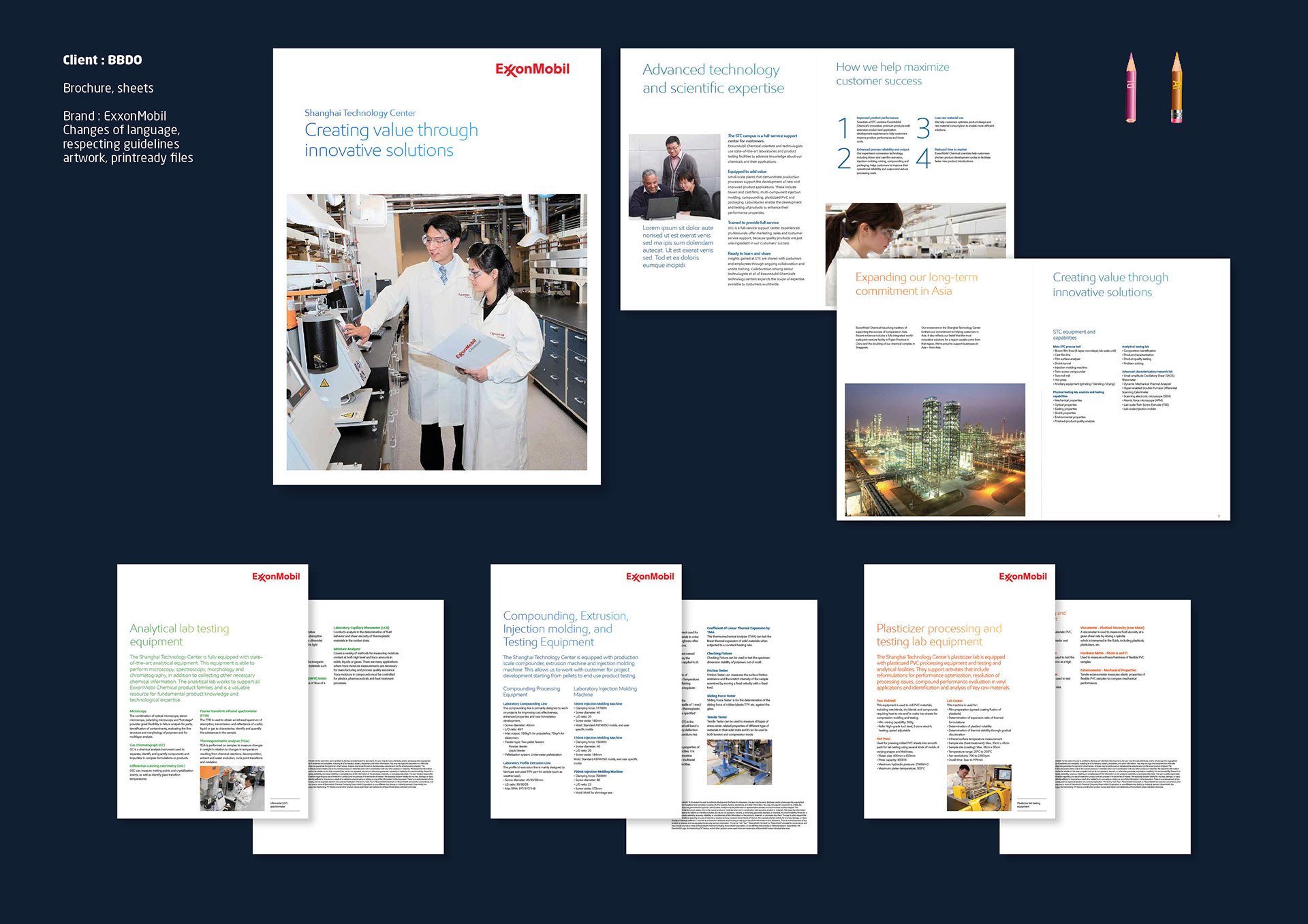Click the large number 2 on the spread

[x=844, y=159]
